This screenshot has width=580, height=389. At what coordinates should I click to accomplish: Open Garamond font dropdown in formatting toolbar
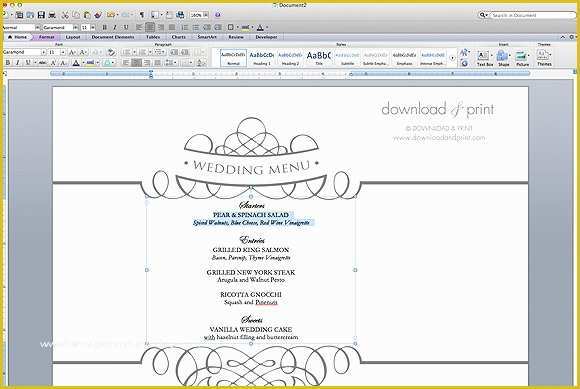(x=75, y=28)
